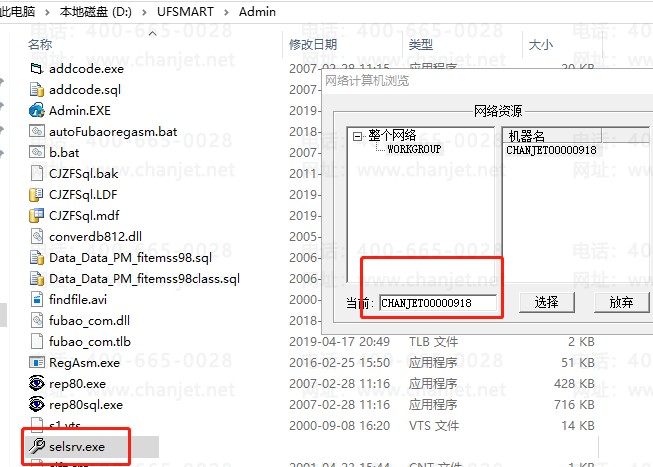Click the Admin.EXE application icon
The height and width of the screenshot is (467, 653).
tap(37, 110)
